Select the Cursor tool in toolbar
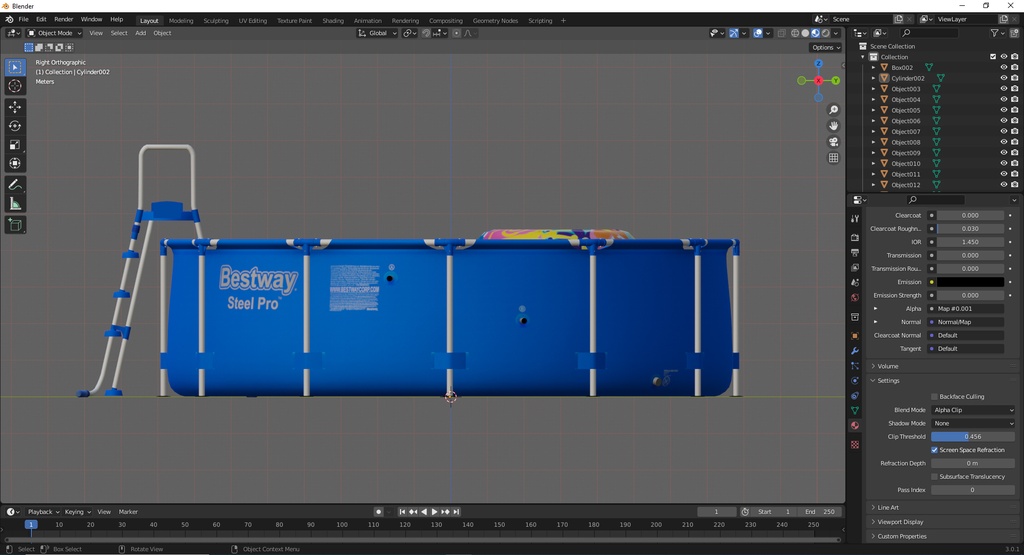This screenshot has height=555, width=1024. [15, 86]
